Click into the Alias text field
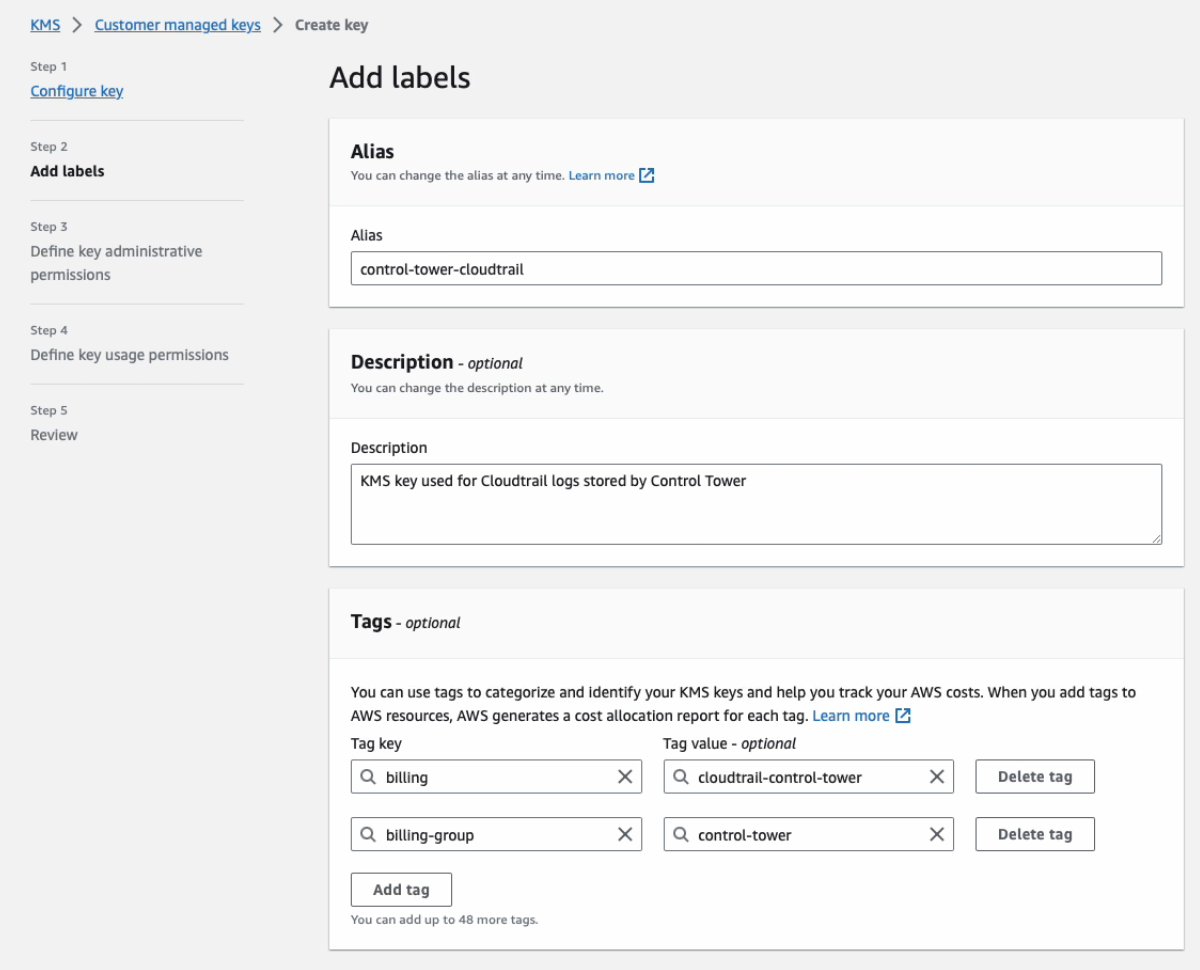Image resolution: width=1200 pixels, height=970 pixels. (x=755, y=269)
